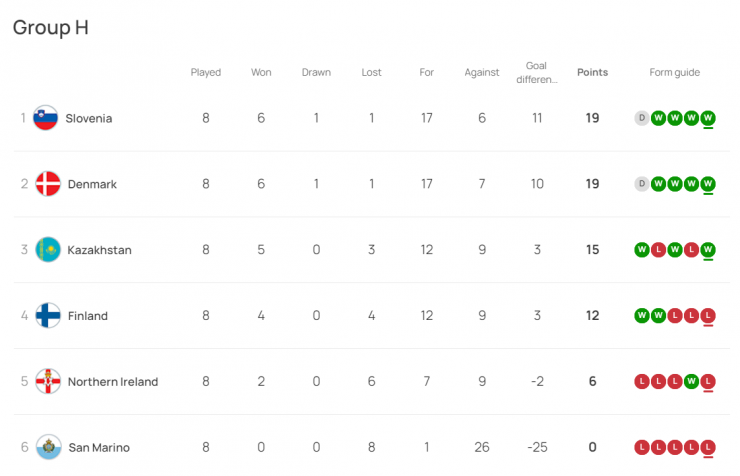740x476 pixels.
Task: Select the Kazakhstan team name
Action: 99,250
